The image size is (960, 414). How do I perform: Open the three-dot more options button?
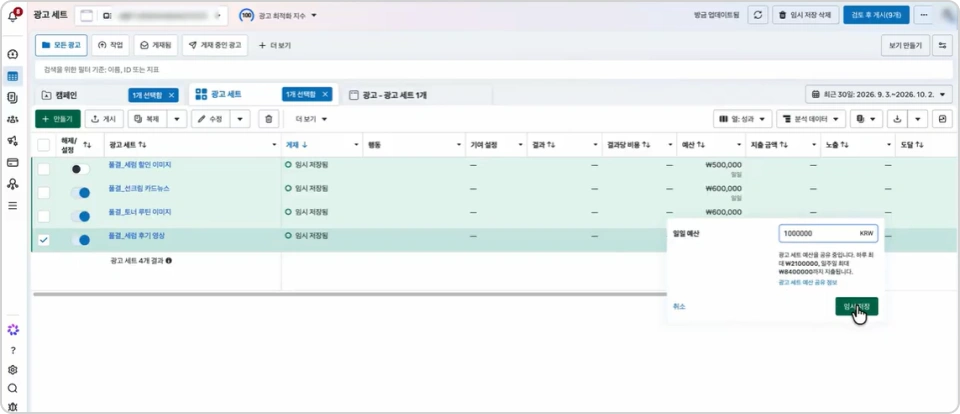[x=924, y=15]
